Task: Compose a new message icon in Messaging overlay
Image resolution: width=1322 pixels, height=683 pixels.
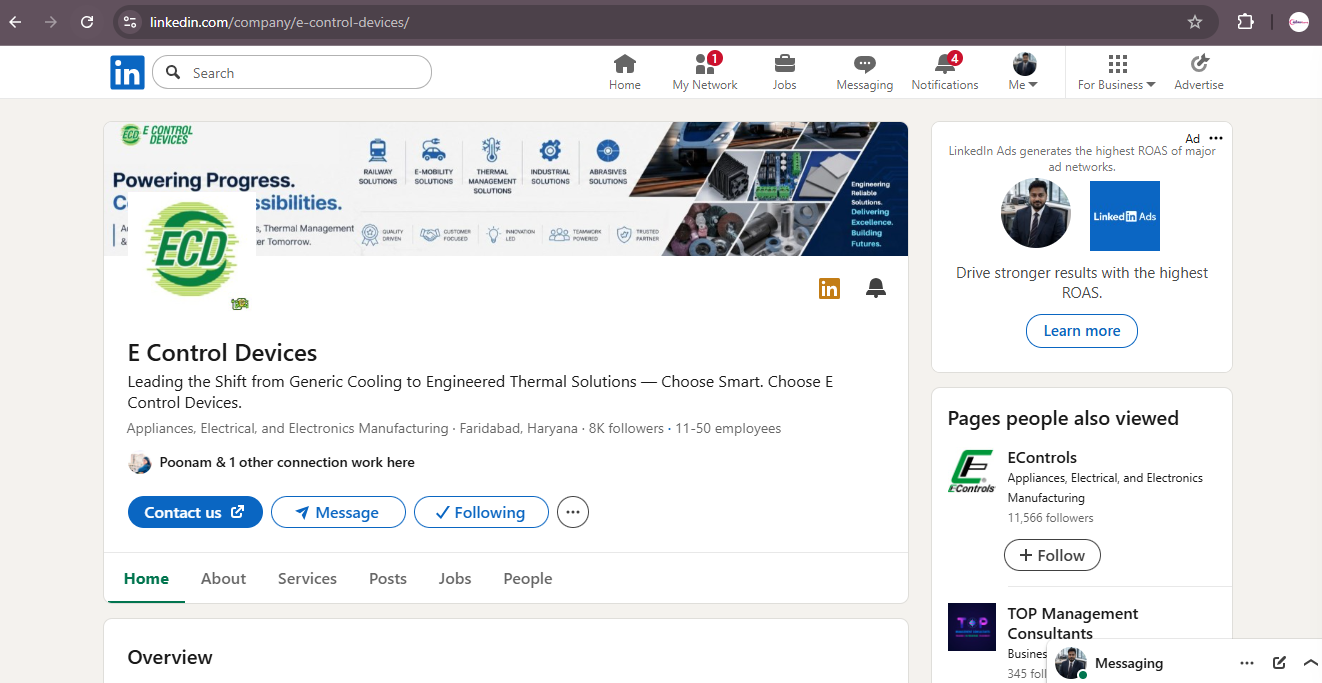Action: 1279,663
